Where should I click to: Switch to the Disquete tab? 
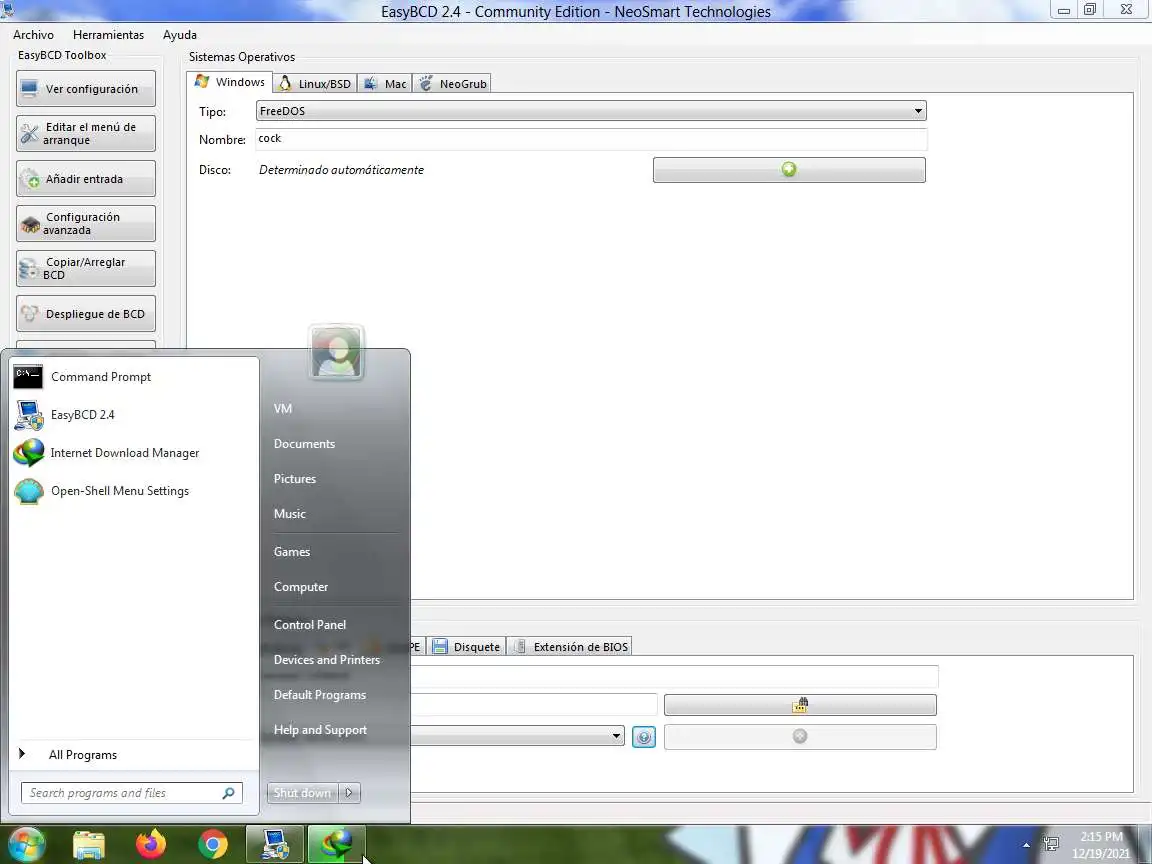click(467, 647)
